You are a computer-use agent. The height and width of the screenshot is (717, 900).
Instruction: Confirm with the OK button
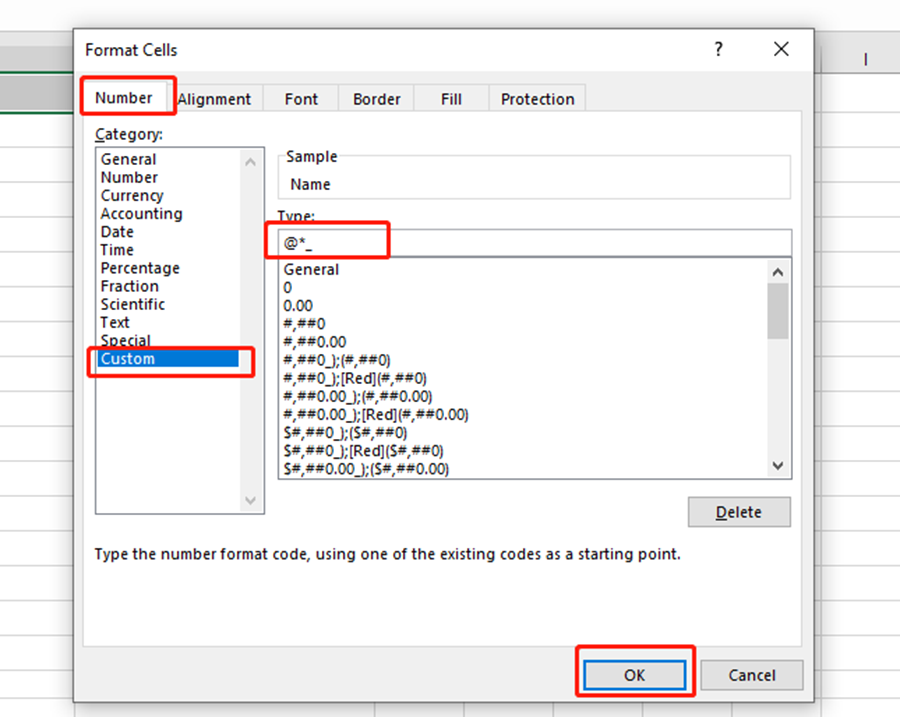634,675
